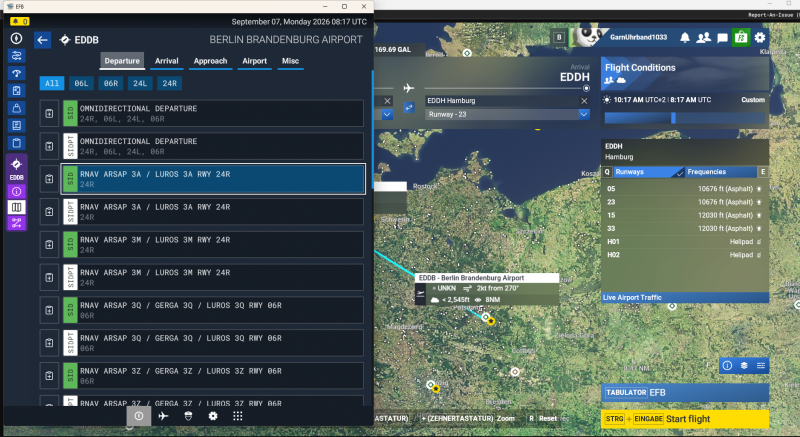Open chat bubble icon in simulator top bar
Image resolution: width=800 pixels, height=437 pixels.
(722, 38)
